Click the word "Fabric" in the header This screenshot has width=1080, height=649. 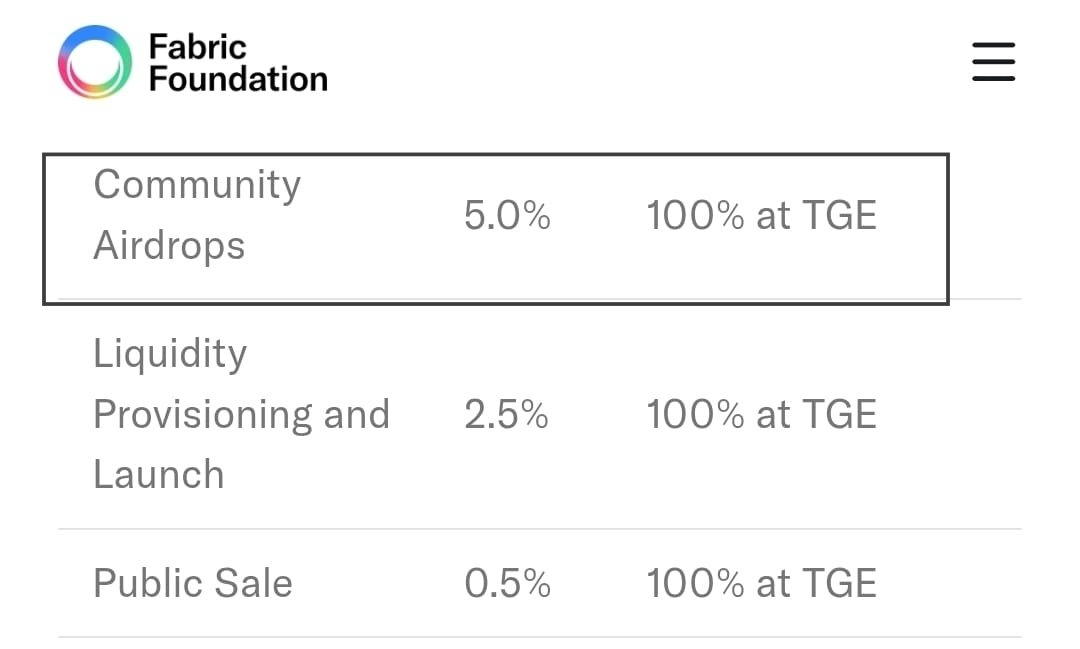(197, 46)
